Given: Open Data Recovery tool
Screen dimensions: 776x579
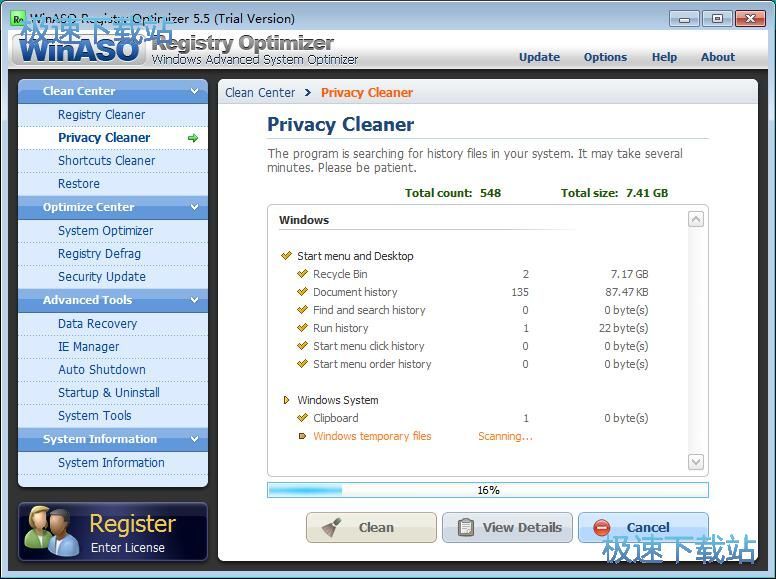Looking at the screenshot, I should (113, 324).
